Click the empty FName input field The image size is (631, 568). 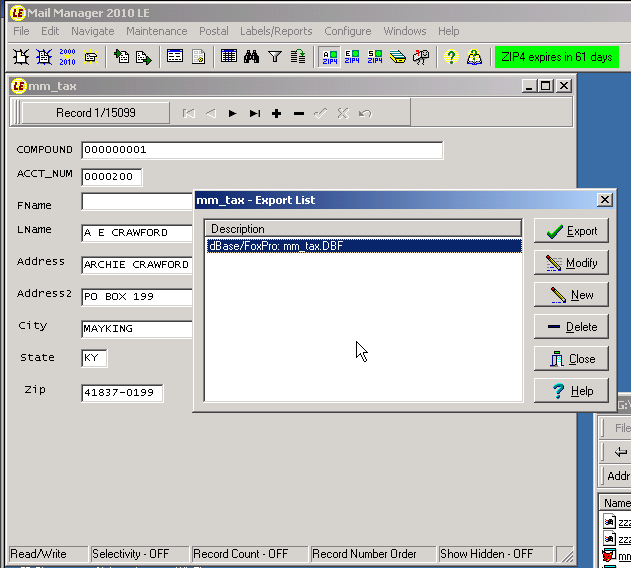pos(137,201)
